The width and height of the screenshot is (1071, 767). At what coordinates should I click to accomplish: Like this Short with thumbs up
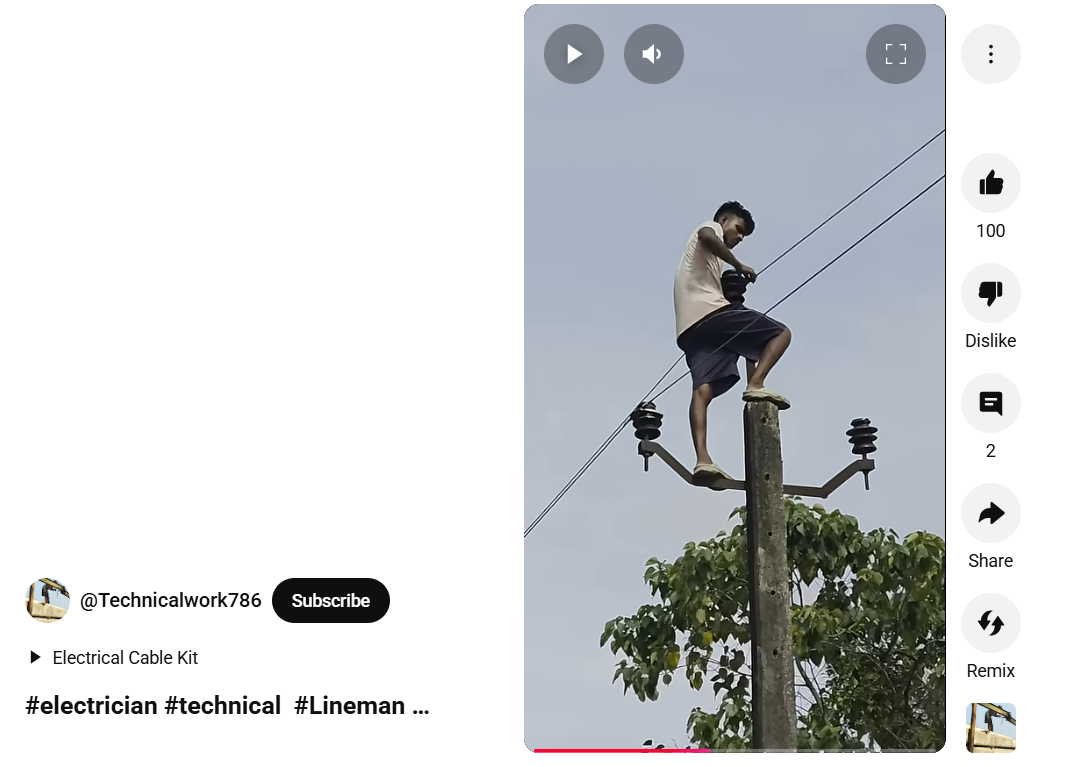coord(990,183)
